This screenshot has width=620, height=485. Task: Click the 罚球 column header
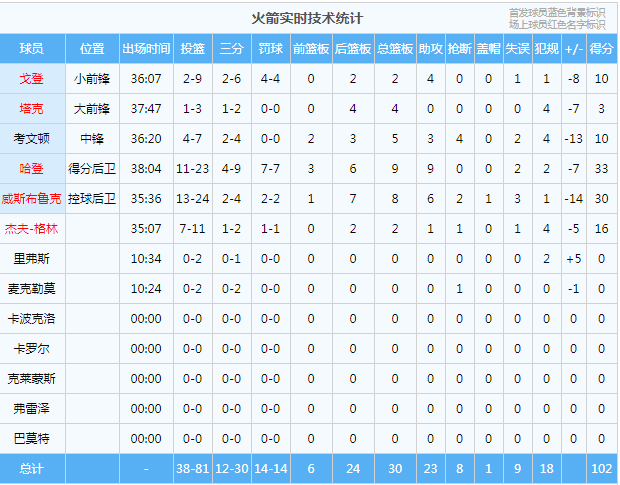tap(270, 49)
